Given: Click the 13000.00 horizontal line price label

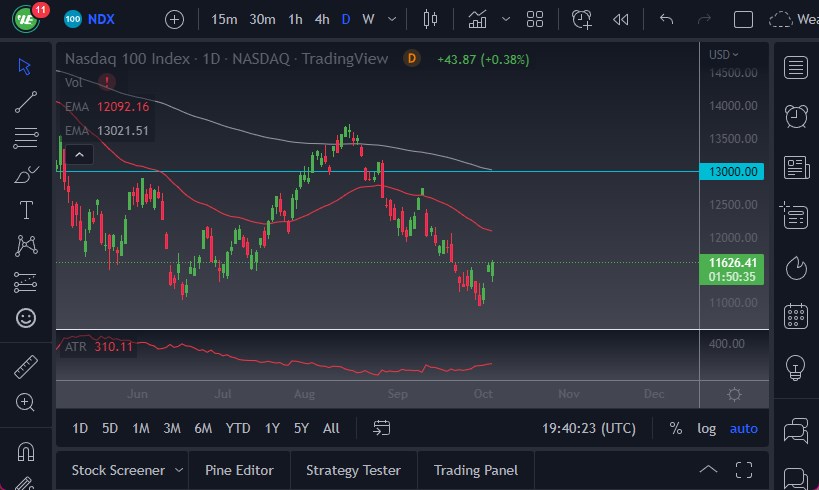Looking at the screenshot, I should (734, 172).
